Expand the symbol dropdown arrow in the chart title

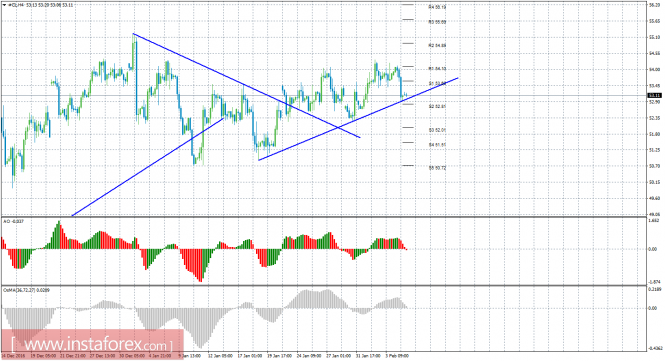point(4,5)
